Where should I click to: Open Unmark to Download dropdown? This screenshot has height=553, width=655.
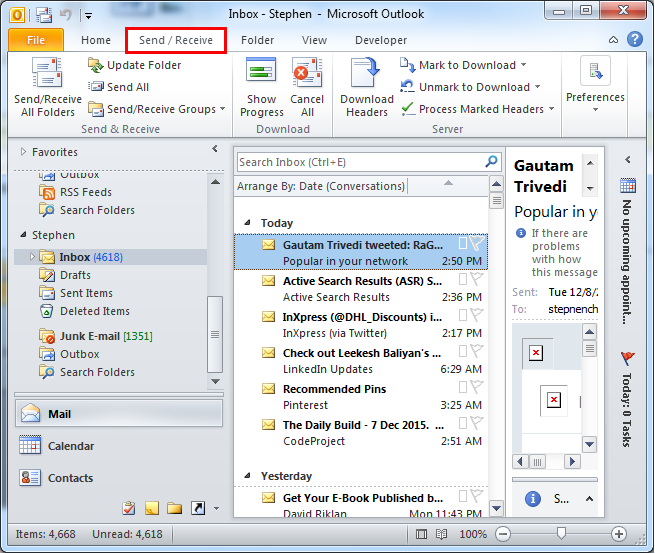(537, 86)
